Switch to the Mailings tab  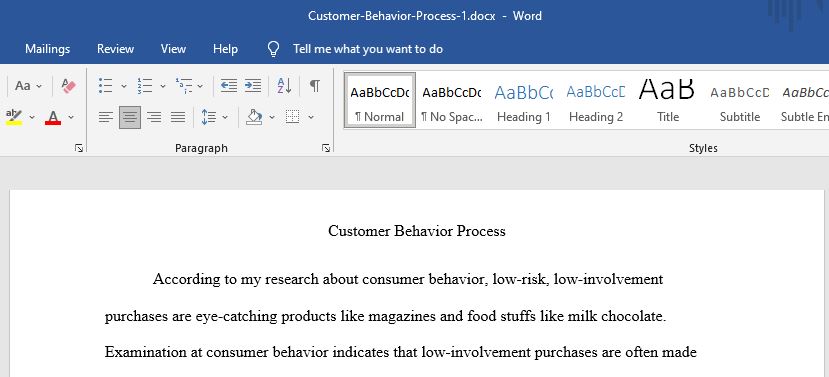point(48,49)
